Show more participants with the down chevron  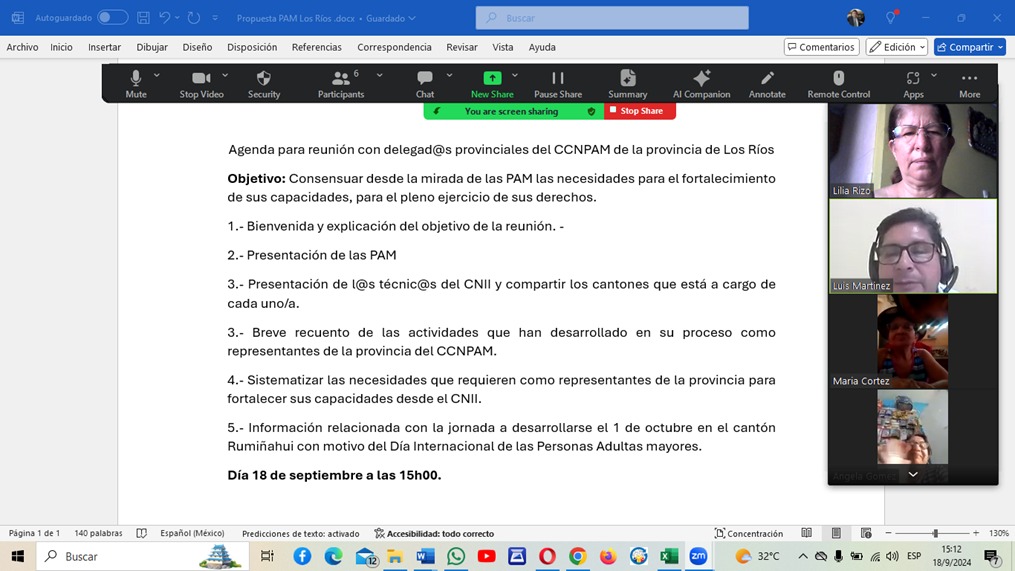(913, 475)
